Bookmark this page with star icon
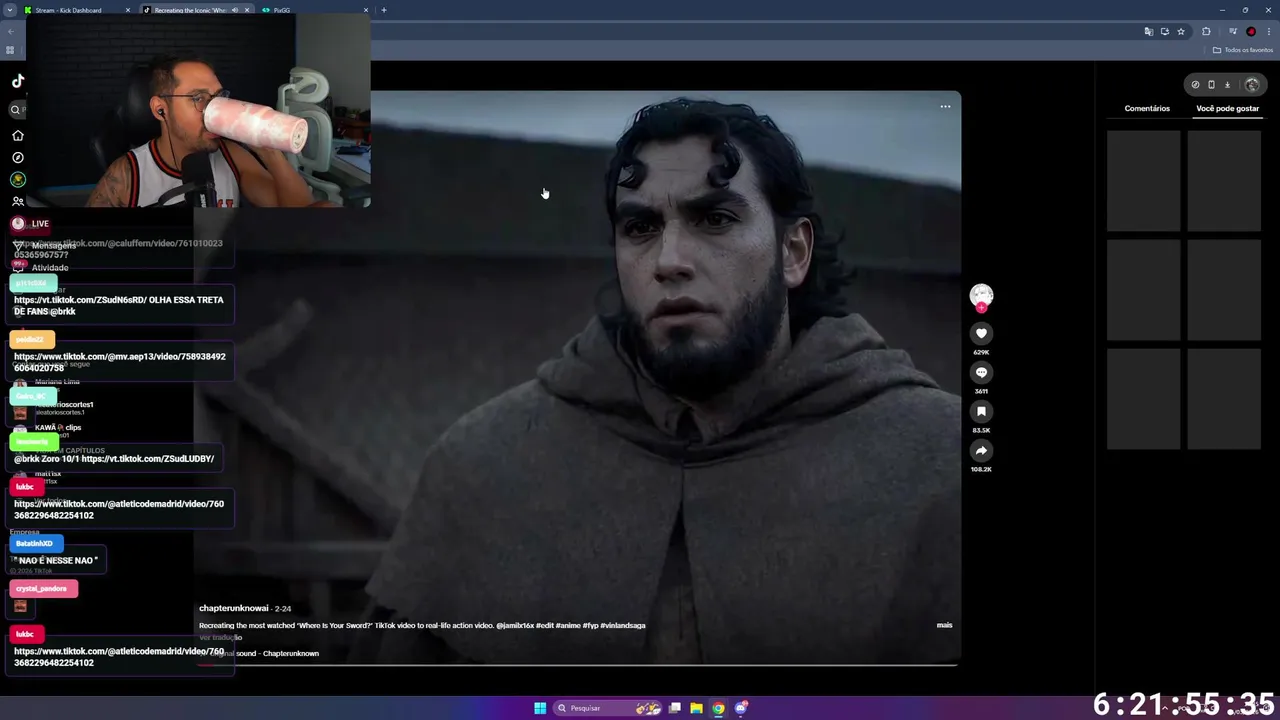This screenshot has width=1280, height=720. click(x=1181, y=31)
